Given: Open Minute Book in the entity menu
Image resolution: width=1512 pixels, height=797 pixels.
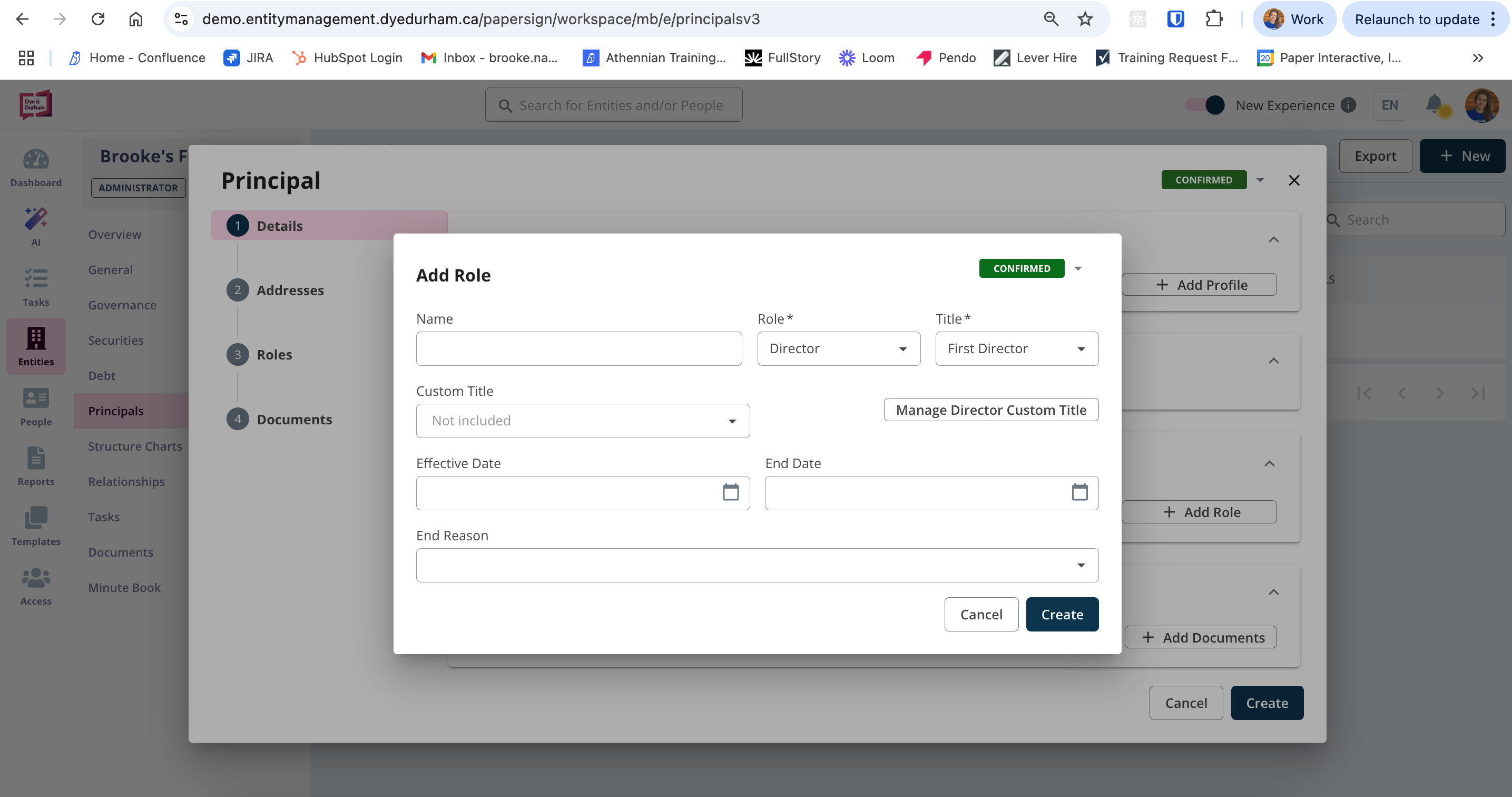Looking at the screenshot, I should point(124,587).
